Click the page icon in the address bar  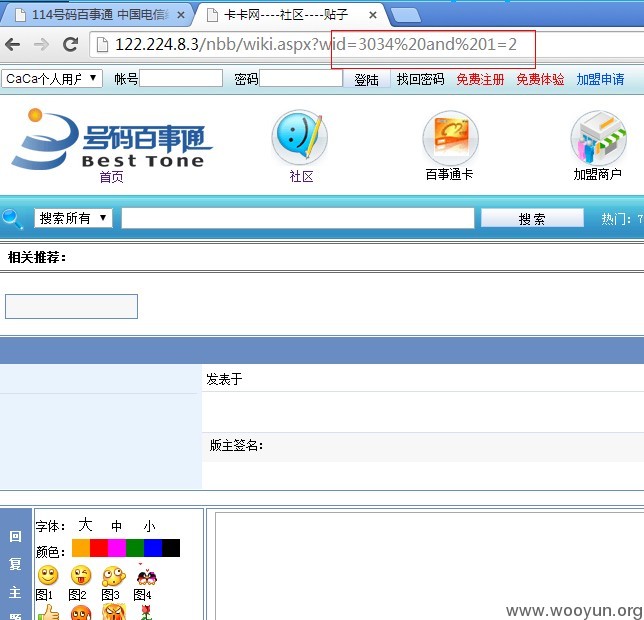coord(102,44)
